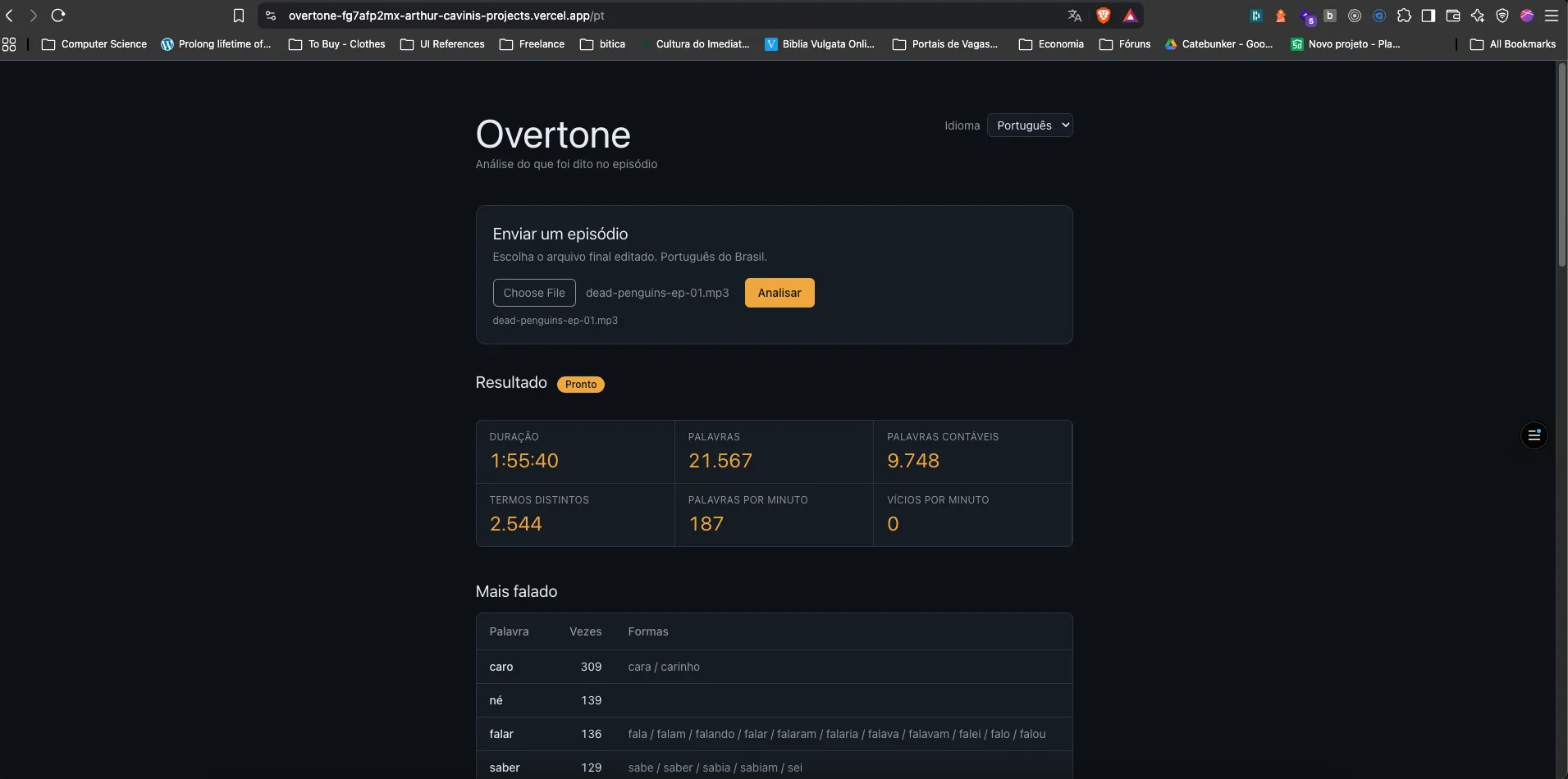Viewport: 1568px width, 779px height.
Task: Click the Duração value 1:55:40
Action: coord(524,461)
